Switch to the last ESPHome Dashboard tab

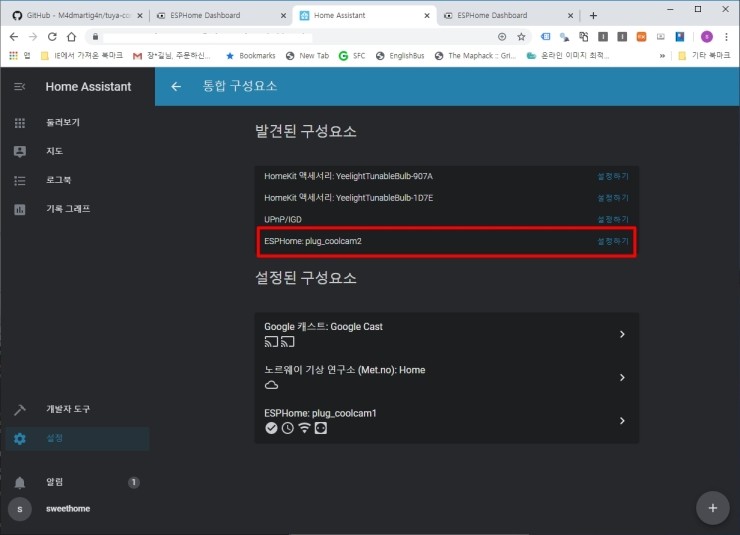point(509,16)
